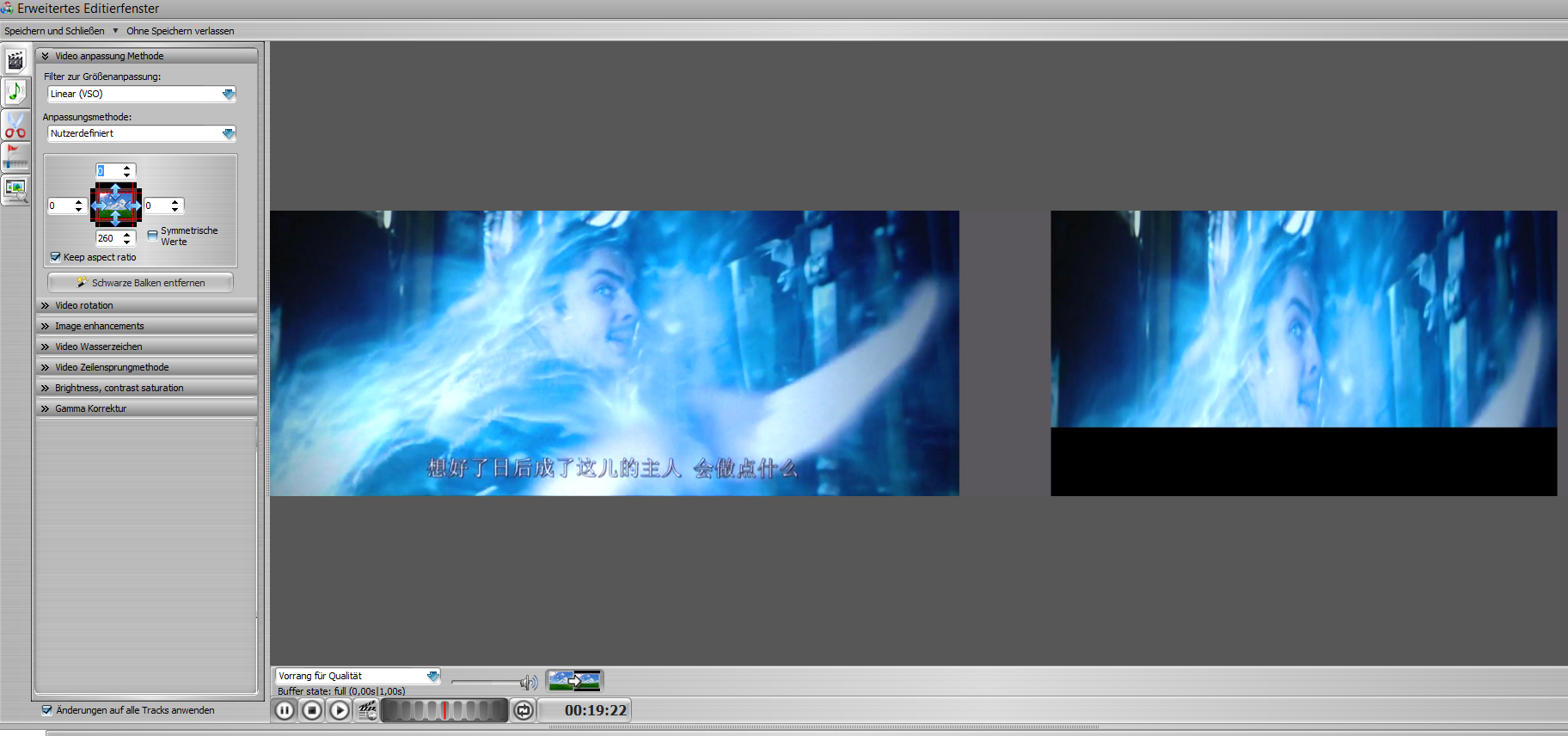
Task: Open the video settings sidebar tab
Action: coord(15,60)
